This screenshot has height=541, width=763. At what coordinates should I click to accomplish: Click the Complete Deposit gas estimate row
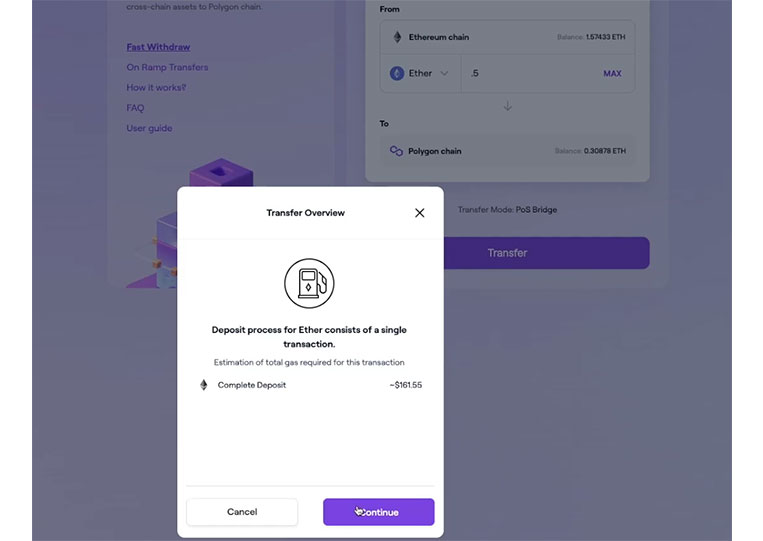310,385
